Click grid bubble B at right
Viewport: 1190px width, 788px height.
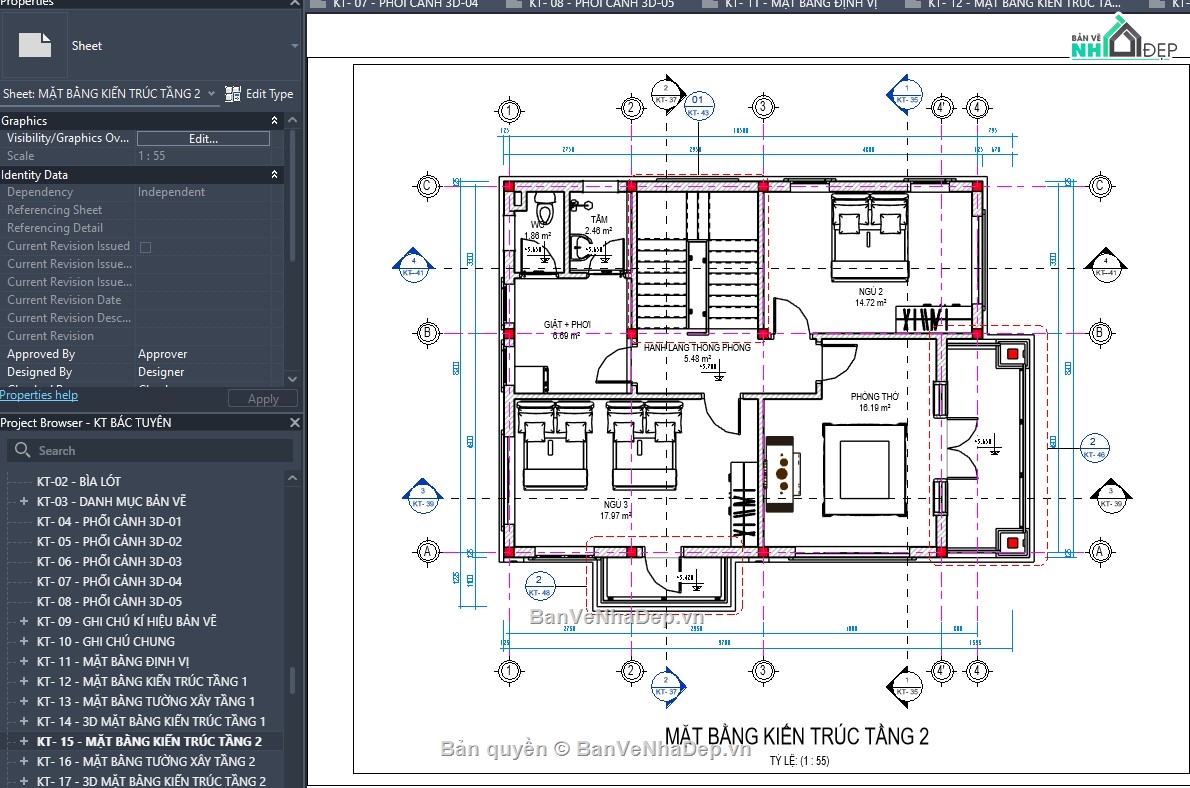point(1100,333)
